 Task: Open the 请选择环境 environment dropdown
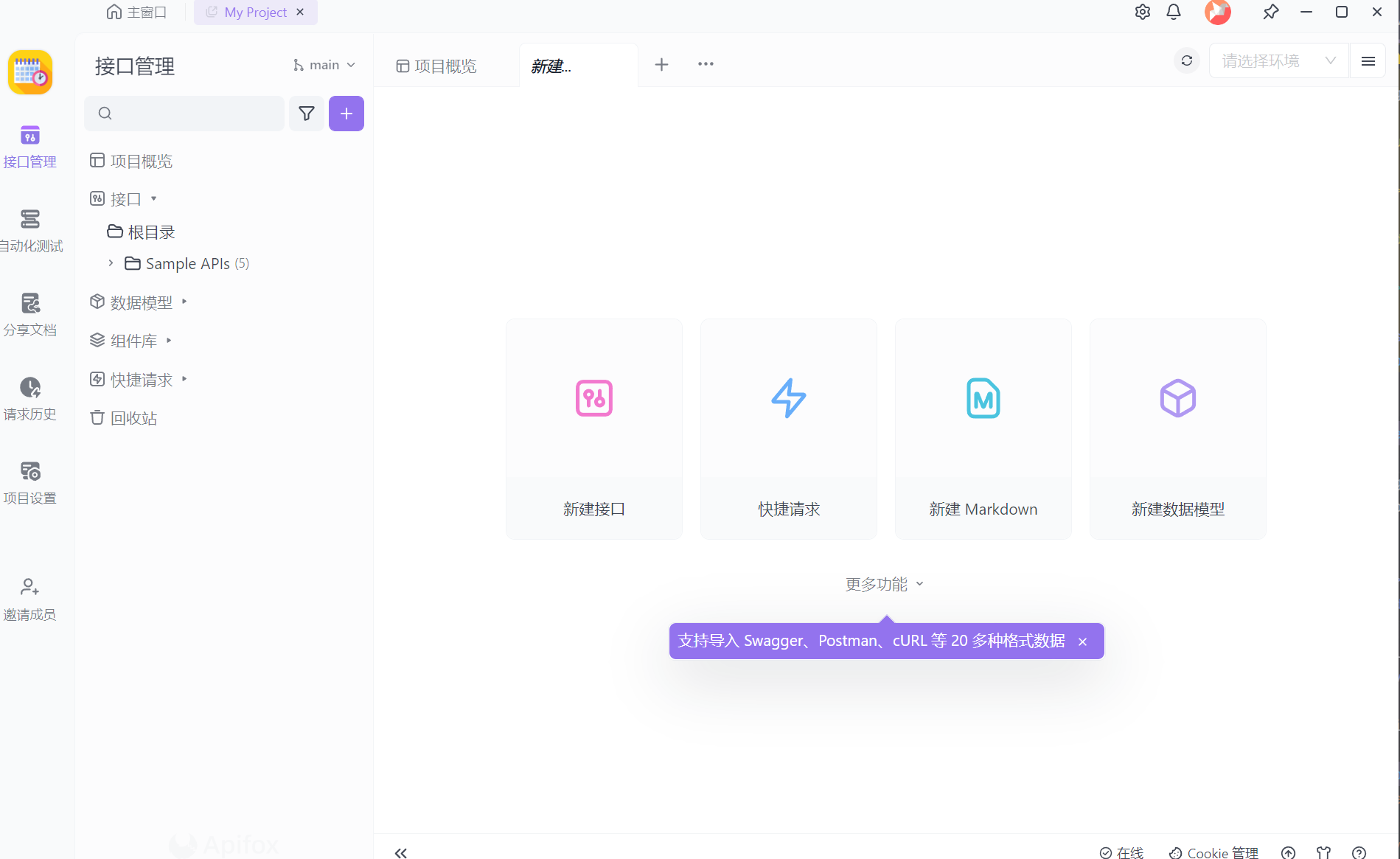[x=1279, y=61]
